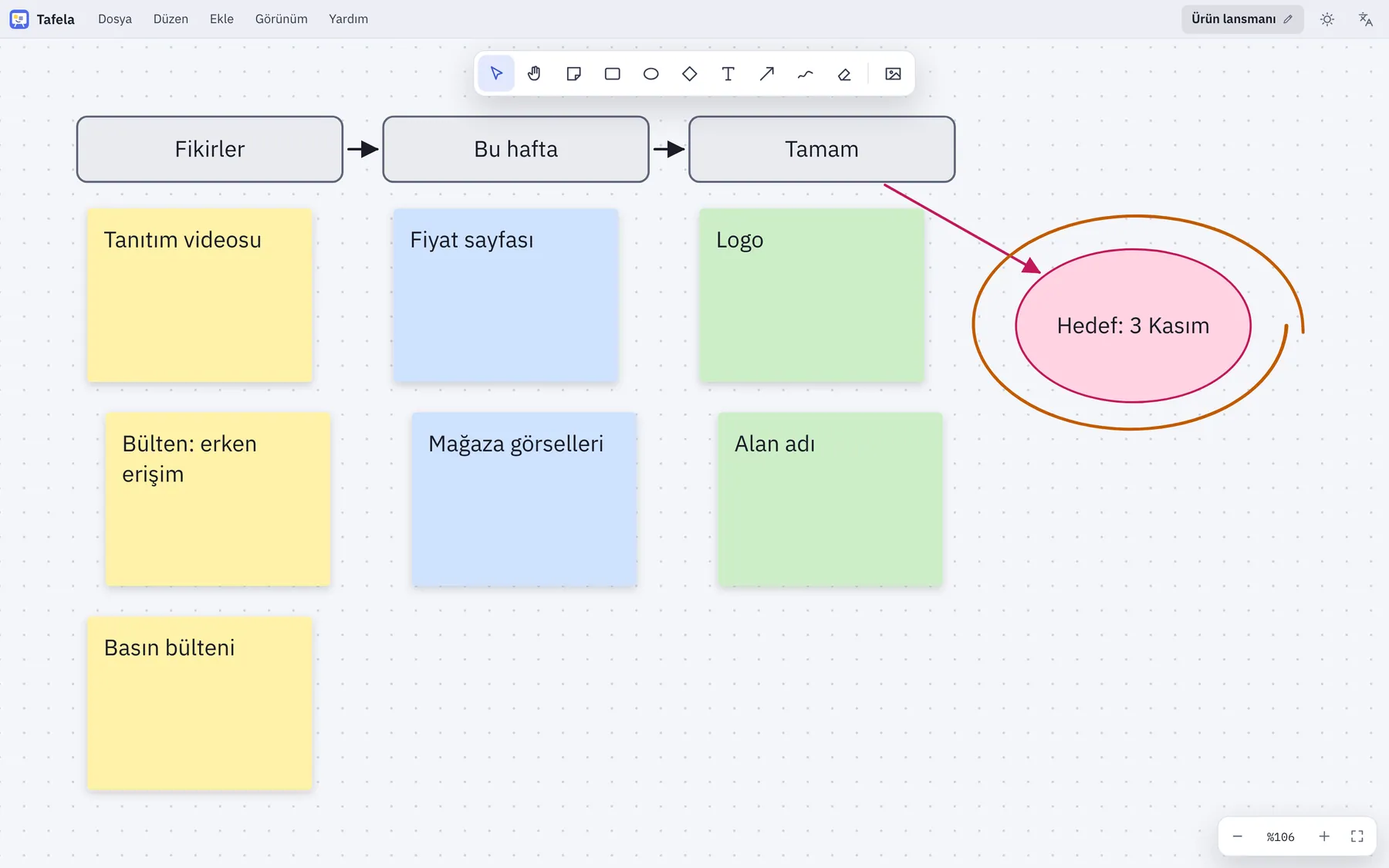
Task: Select the arrow between Bu hafta and Tamam
Action: (x=669, y=149)
